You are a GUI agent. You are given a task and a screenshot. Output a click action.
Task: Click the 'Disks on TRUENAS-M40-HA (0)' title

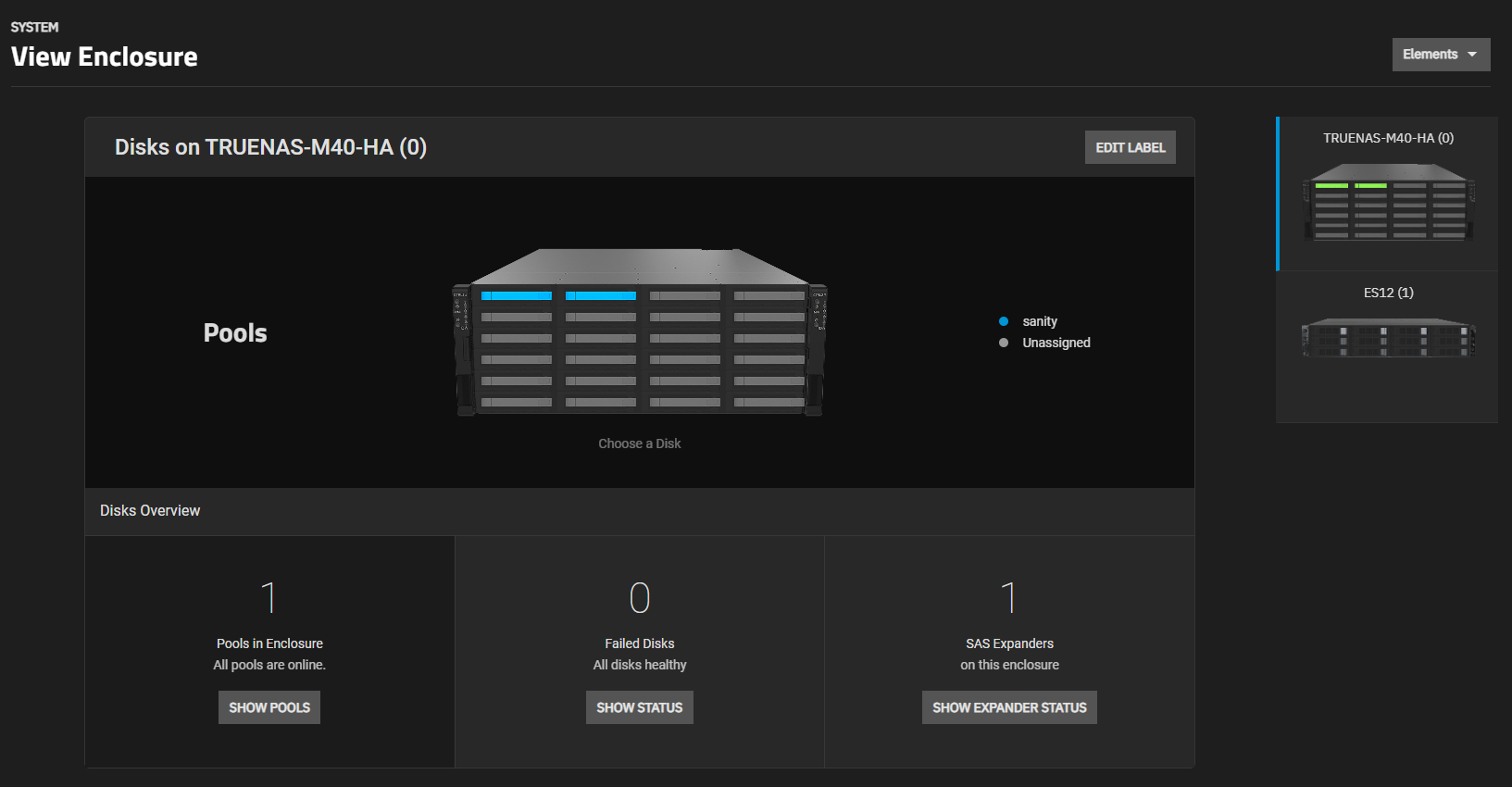(270, 147)
